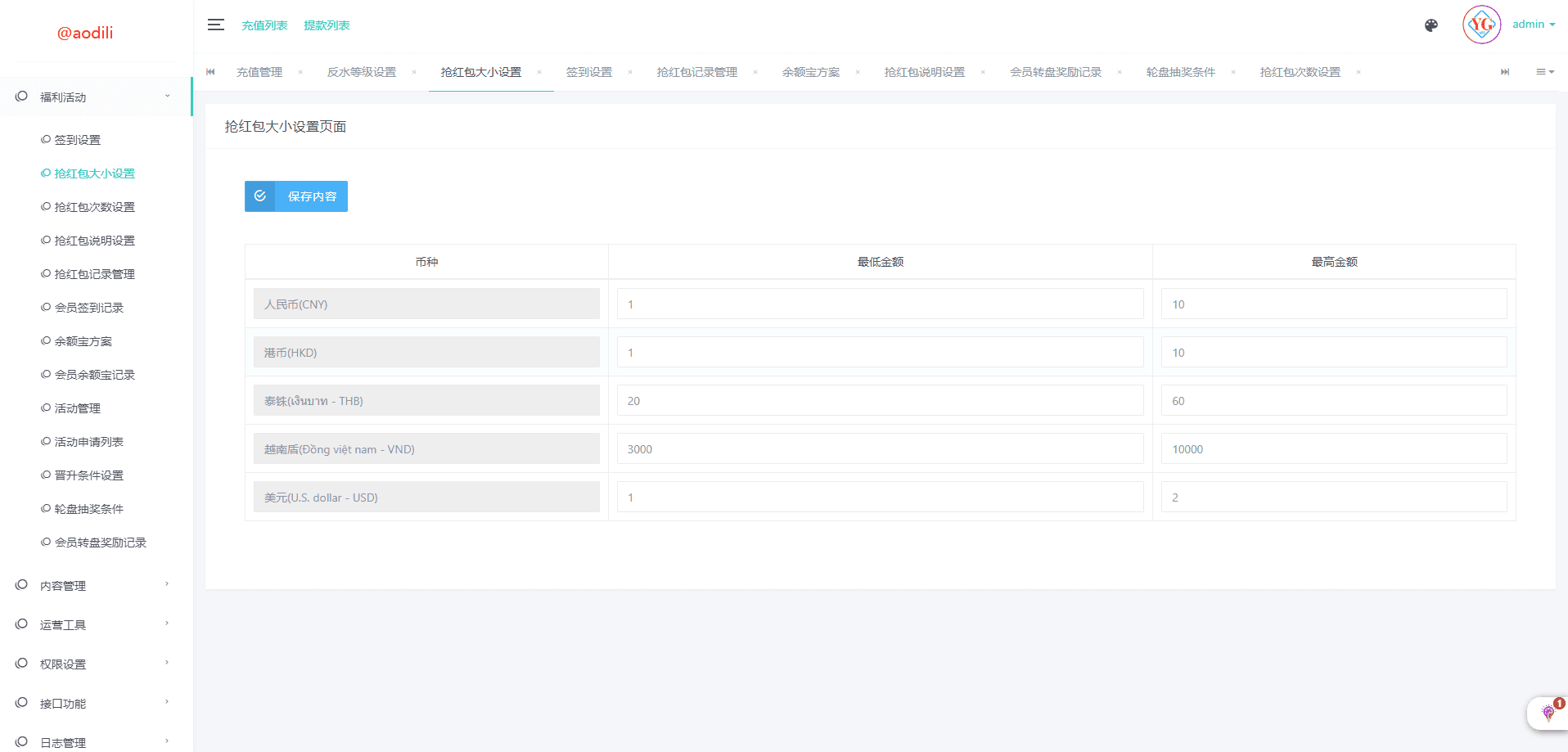
Task: Click the 人民币(CNY) minimum amount field
Action: 880,304
